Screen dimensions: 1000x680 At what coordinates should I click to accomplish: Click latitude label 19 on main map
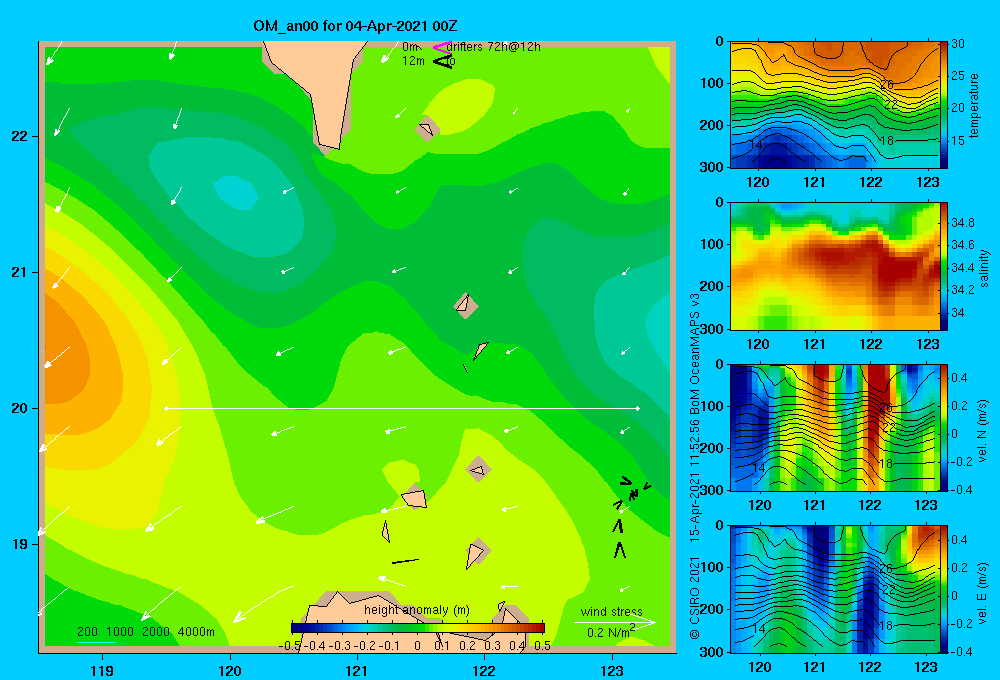click(x=20, y=544)
